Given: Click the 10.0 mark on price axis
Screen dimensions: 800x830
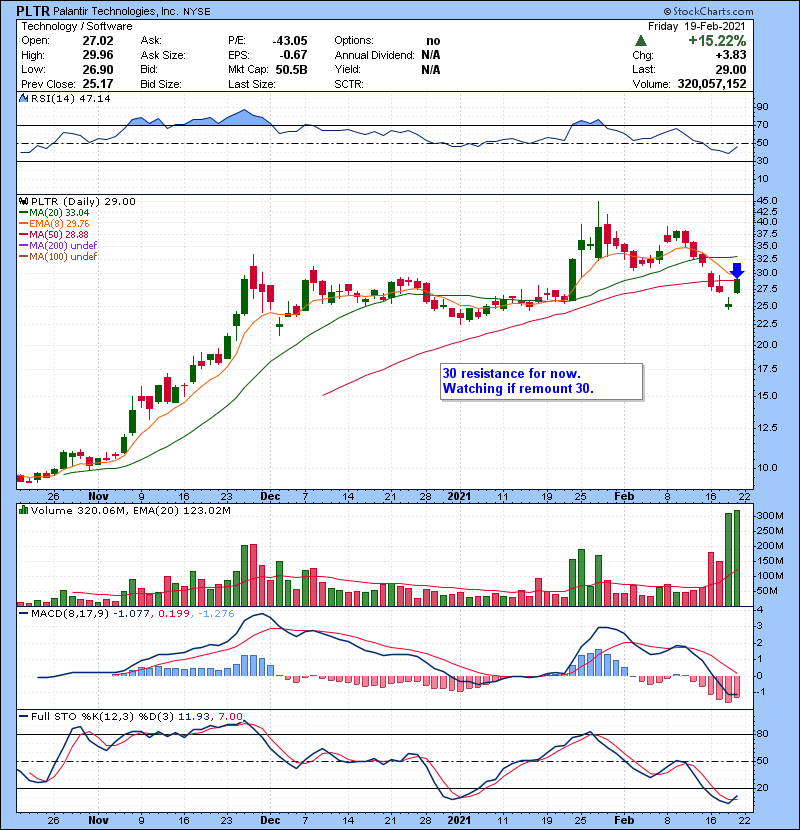Looking at the screenshot, I should 768,467.
